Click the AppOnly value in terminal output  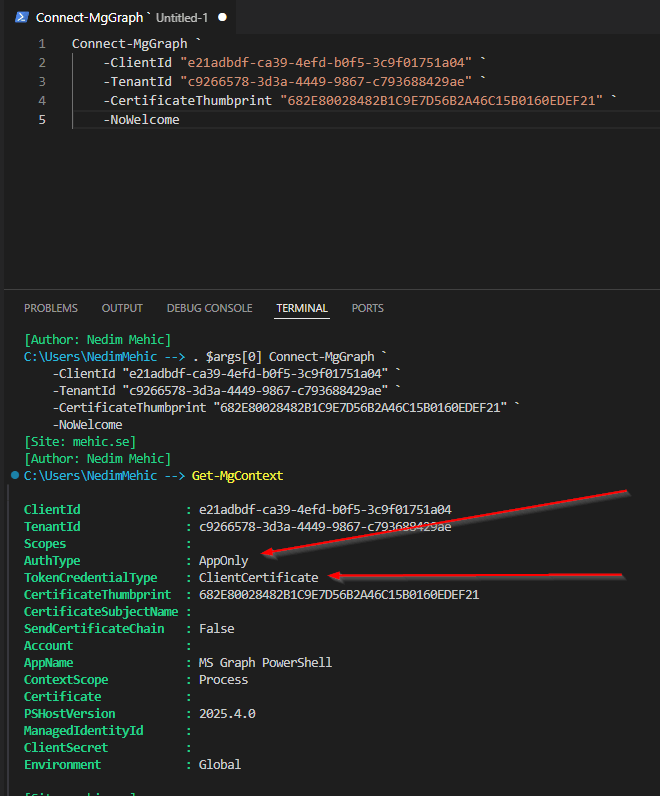[x=223, y=561]
